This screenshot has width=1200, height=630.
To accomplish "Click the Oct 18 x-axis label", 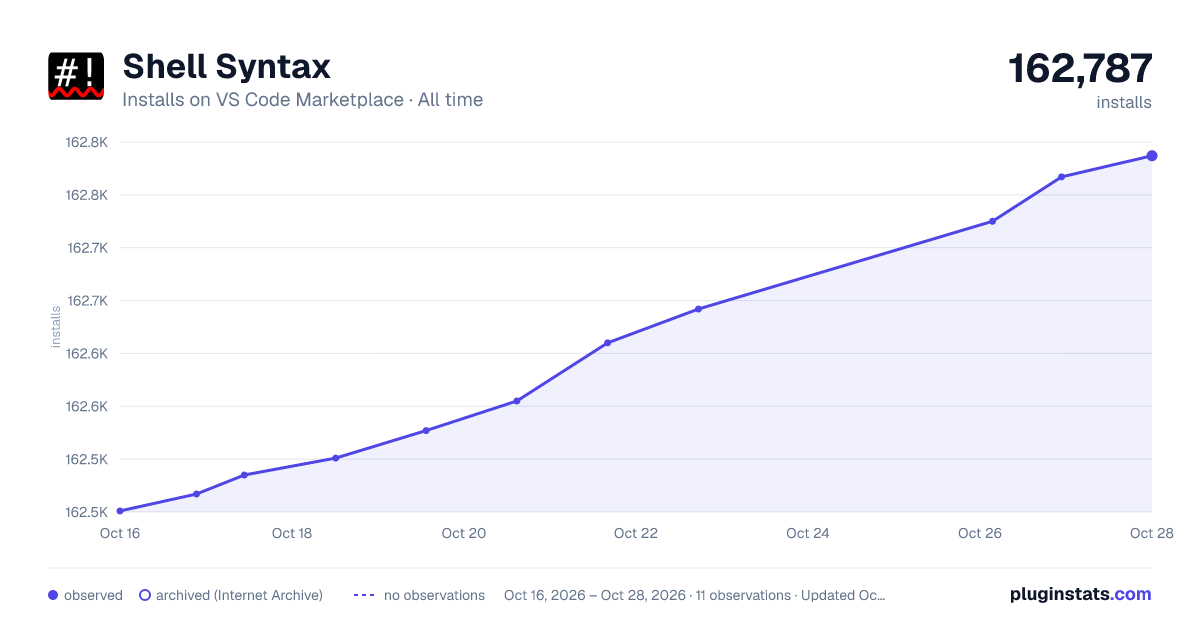I will pos(292,533).
